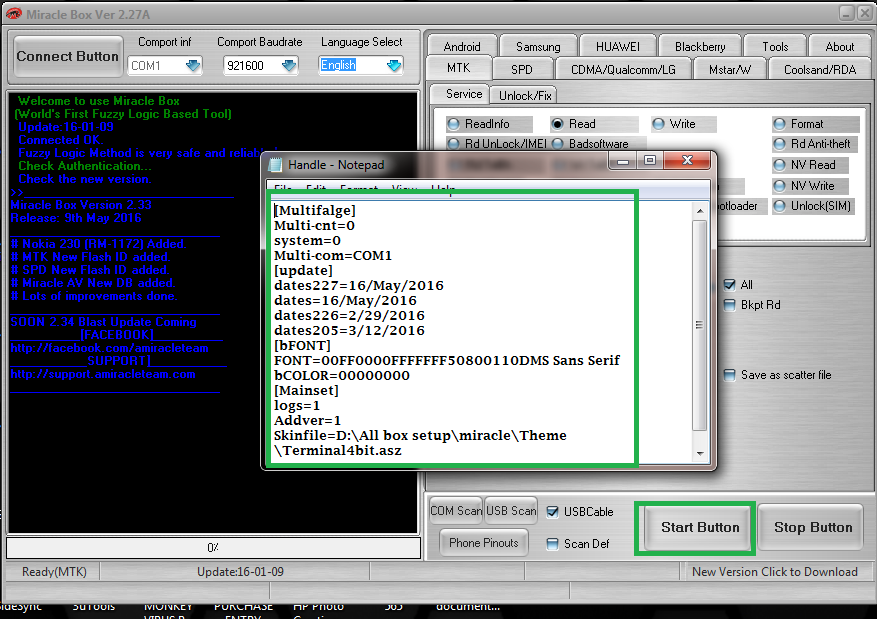Screen dimensions: 877x619
Task: Click "Miracle Box Version 2.33" in the log
Action: (81, 205)
